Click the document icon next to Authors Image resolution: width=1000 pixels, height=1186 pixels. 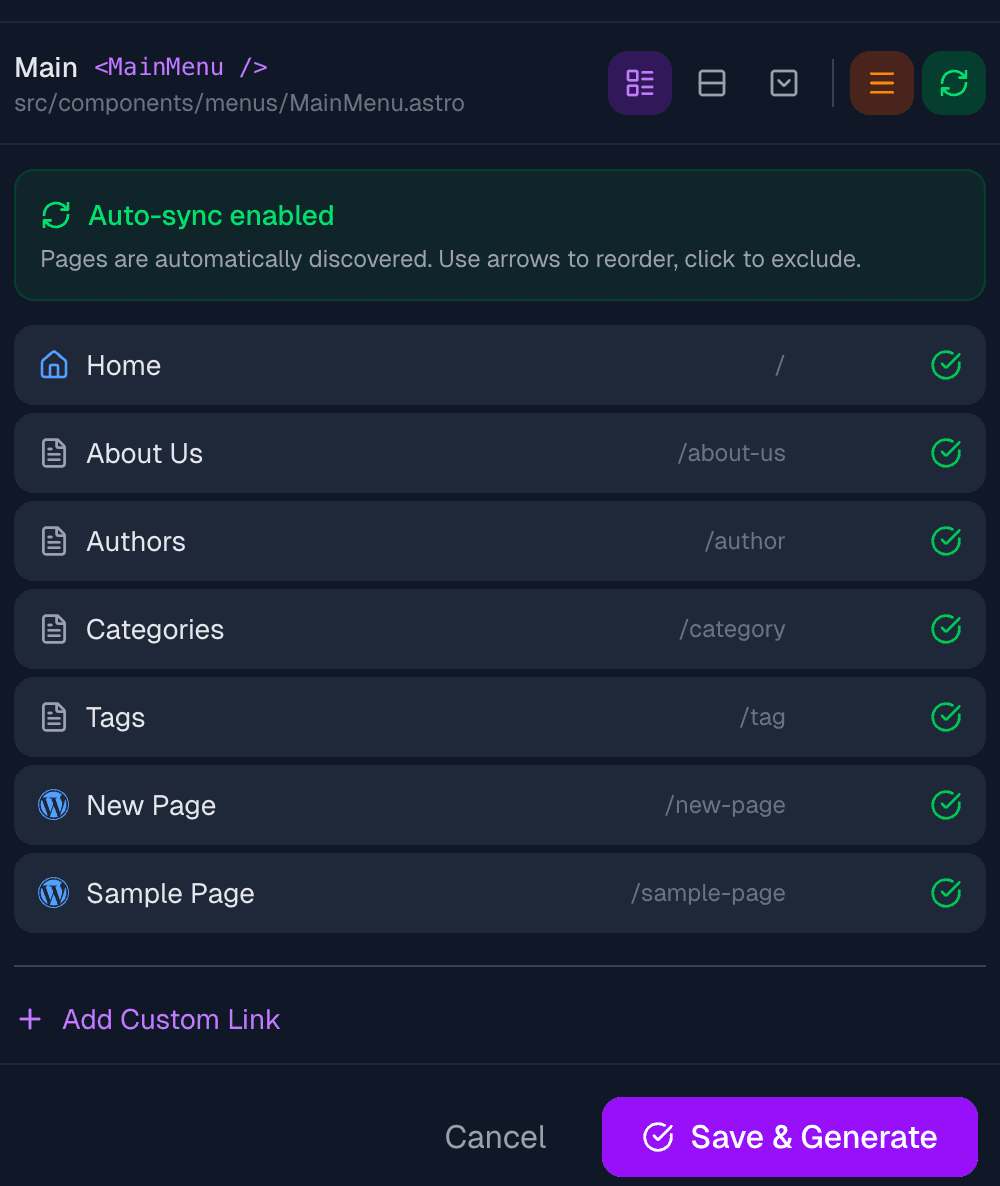(x=53, y=541)
